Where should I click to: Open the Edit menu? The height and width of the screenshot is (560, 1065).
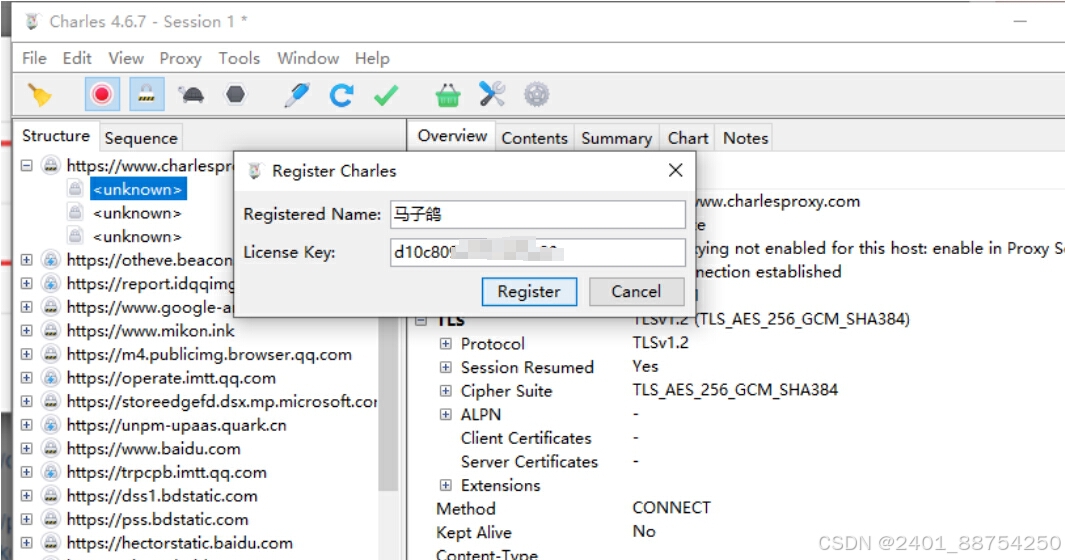(77, 58)
